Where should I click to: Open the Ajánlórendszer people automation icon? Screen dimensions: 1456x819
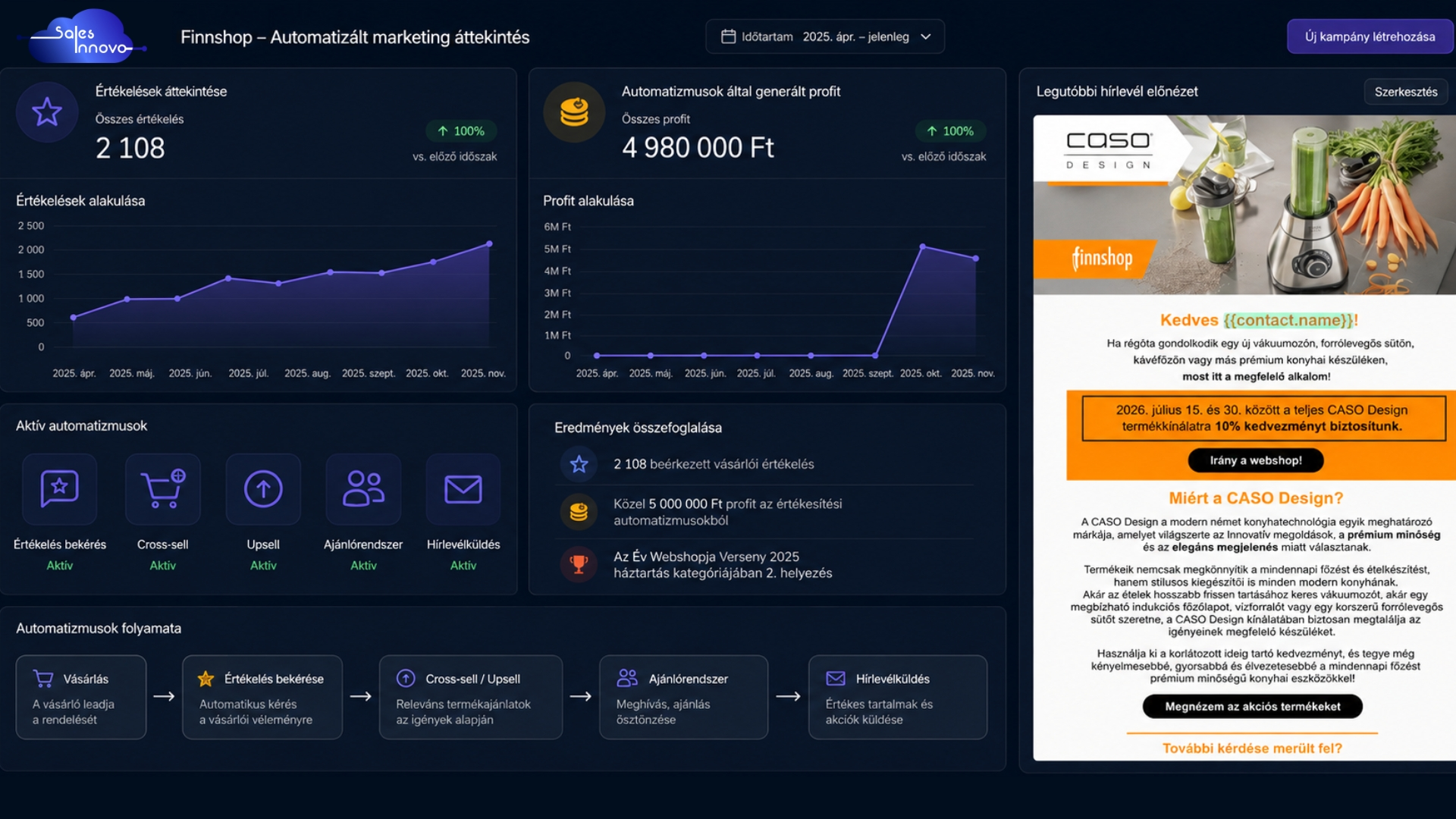(x=363, y=489)
